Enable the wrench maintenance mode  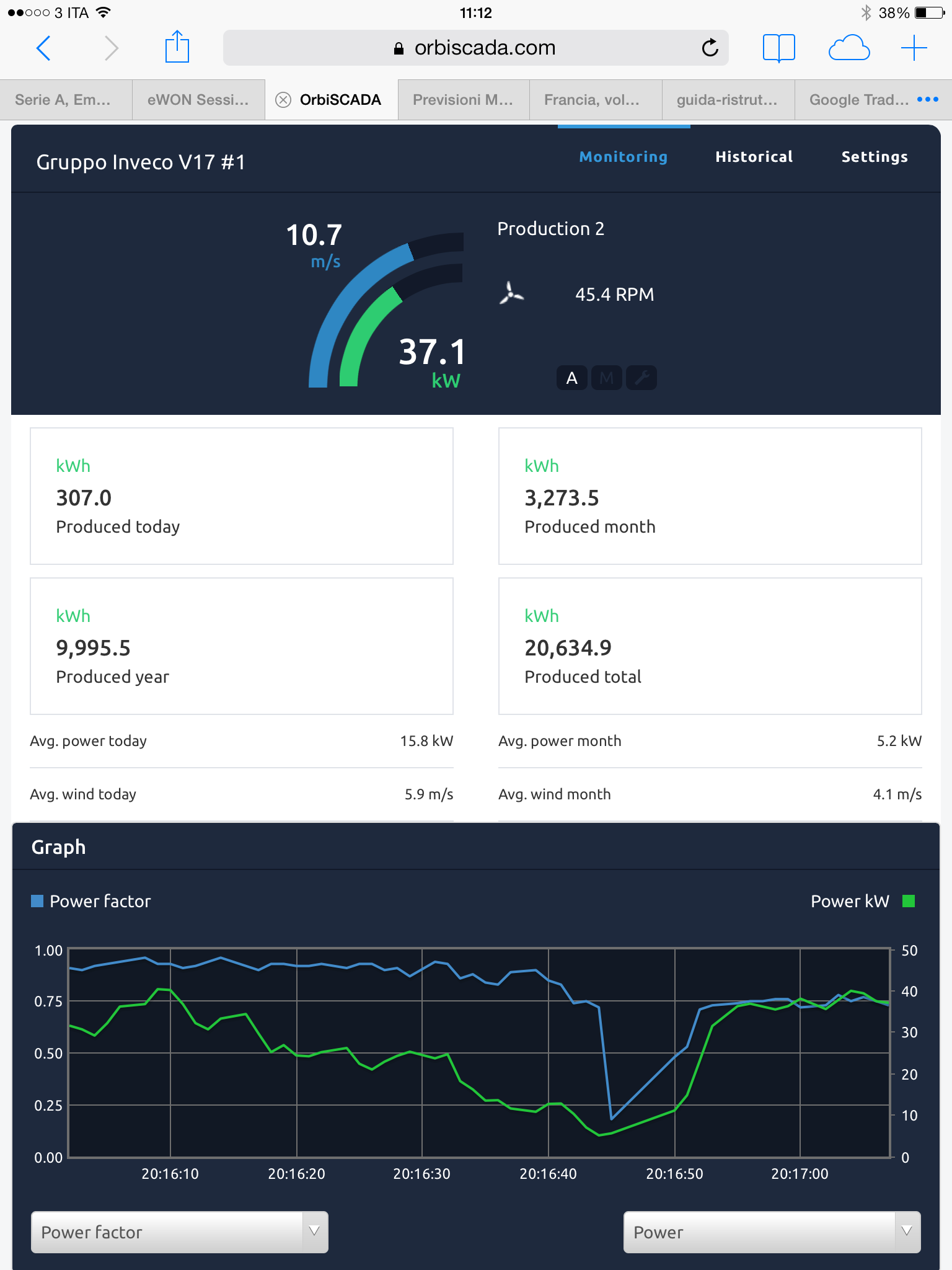coord(641,378)
